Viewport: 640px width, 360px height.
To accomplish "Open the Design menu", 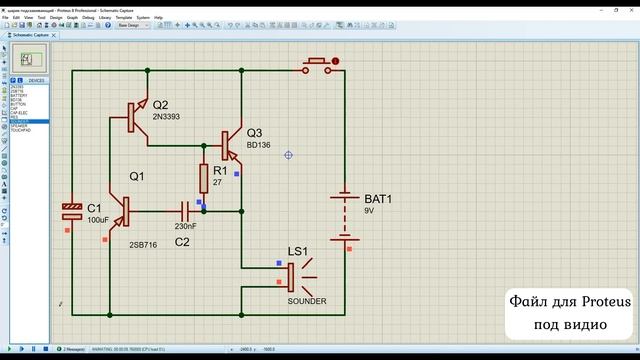I will [56, 18].
